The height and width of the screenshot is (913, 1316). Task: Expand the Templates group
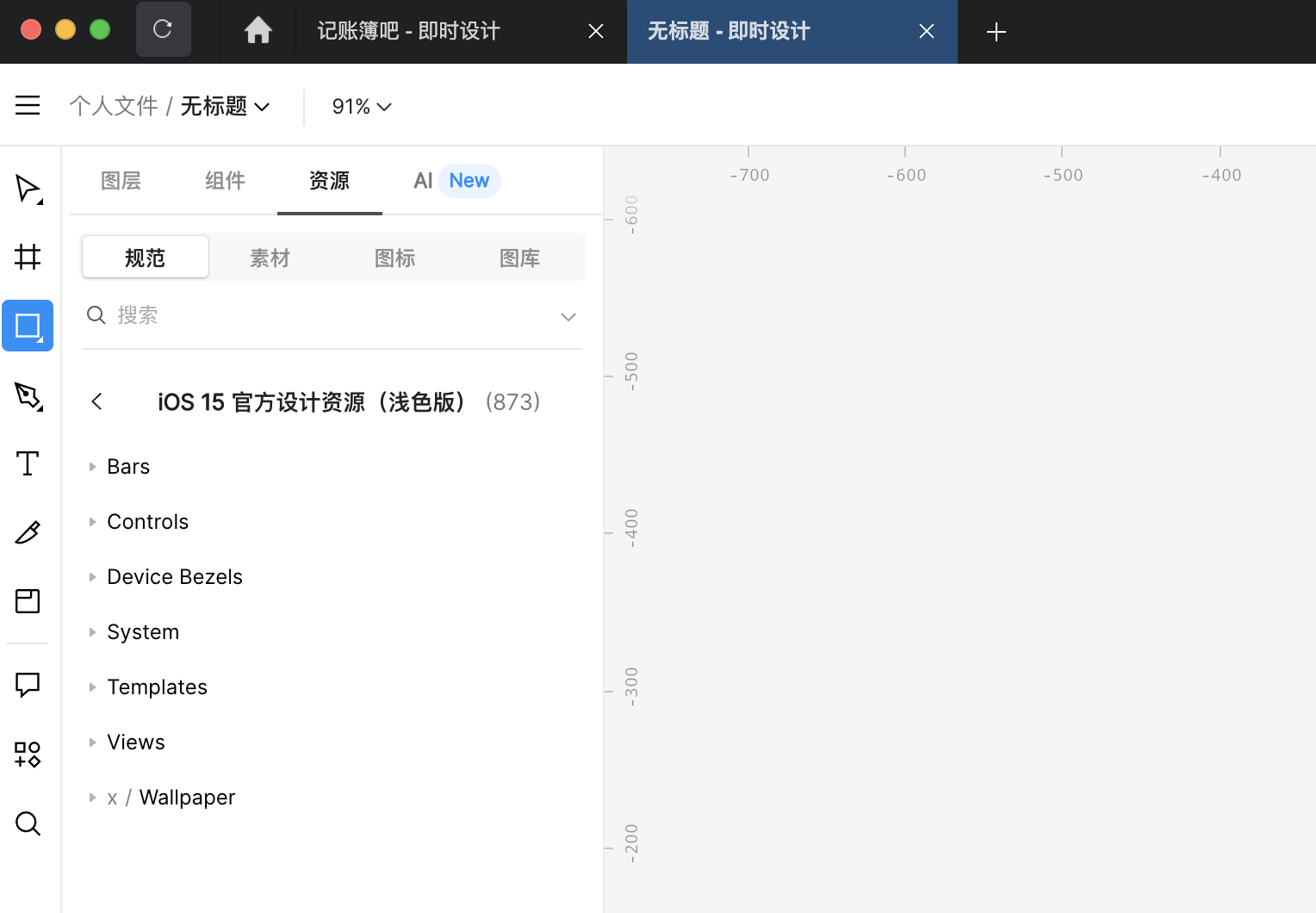[x=92, y=687]
